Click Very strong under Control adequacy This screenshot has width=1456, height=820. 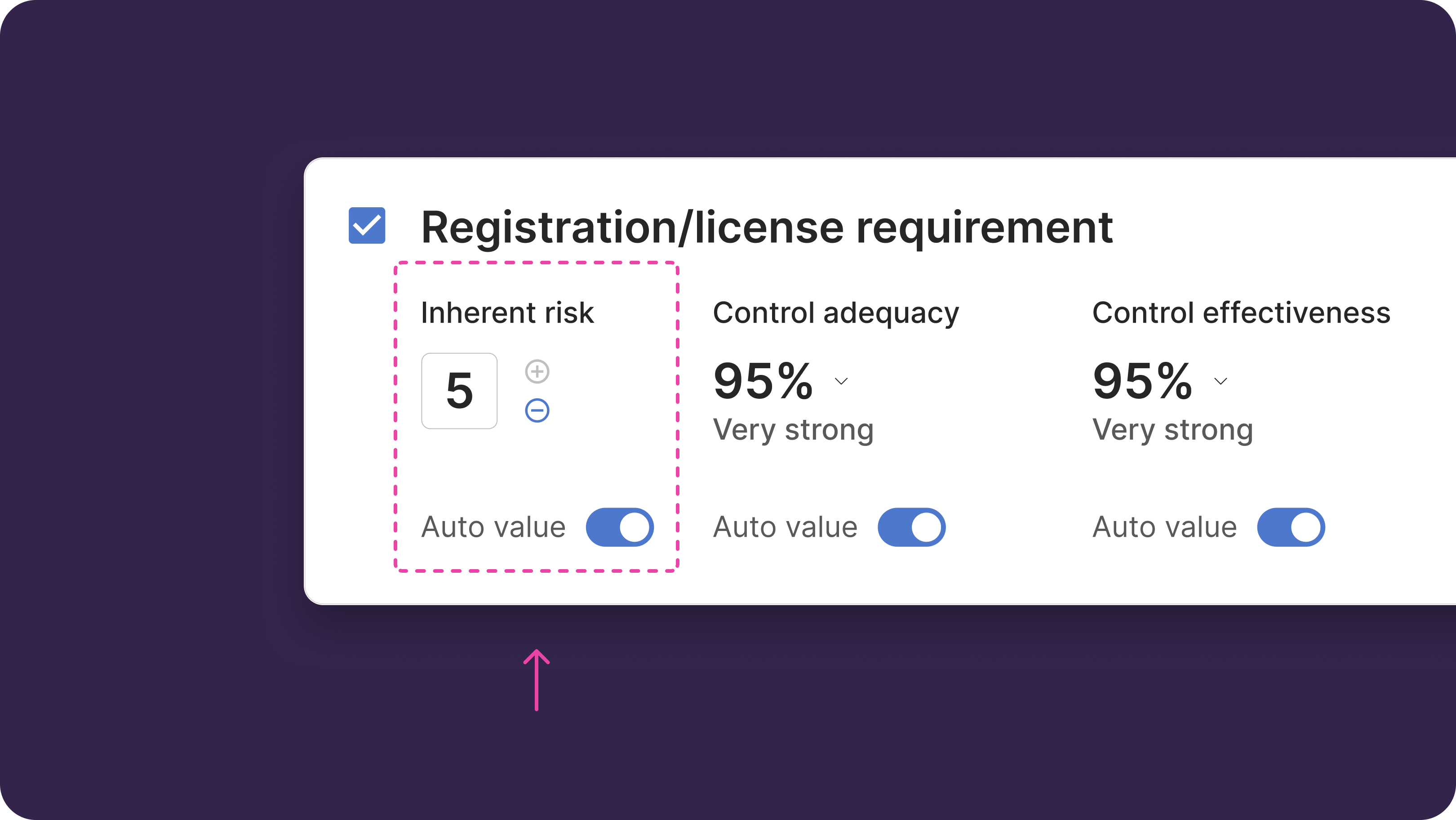coord(793,430)
